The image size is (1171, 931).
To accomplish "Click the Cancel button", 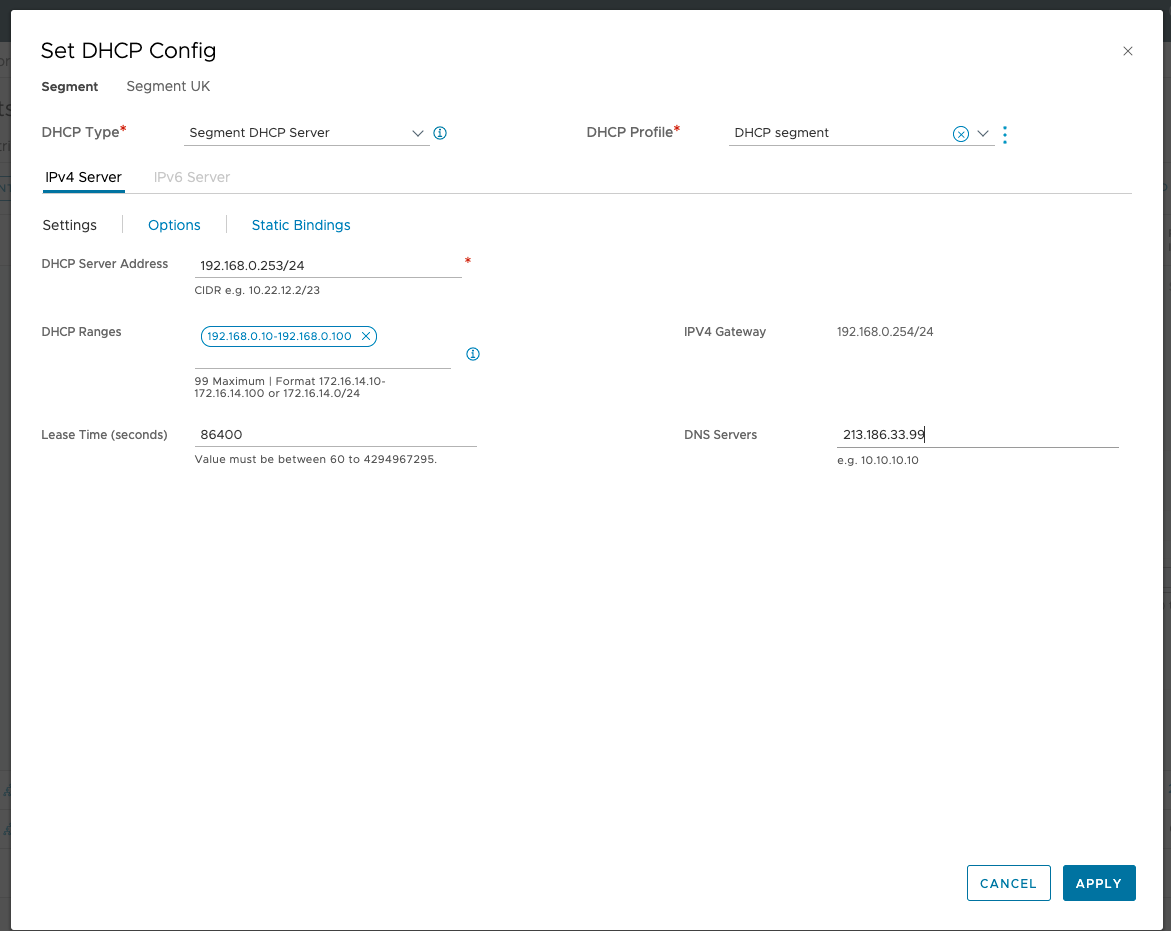I will (x=1008, y=883).
